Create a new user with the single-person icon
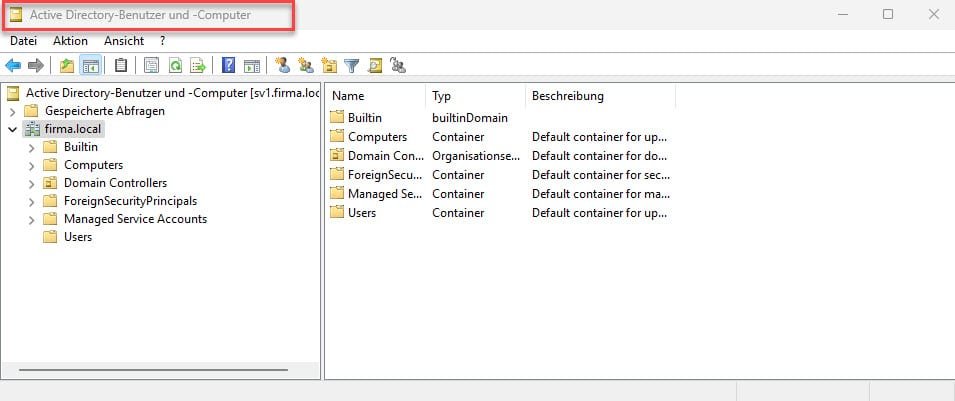The width and height of the screenshot is (955, 401). click(x=283, y=65)
